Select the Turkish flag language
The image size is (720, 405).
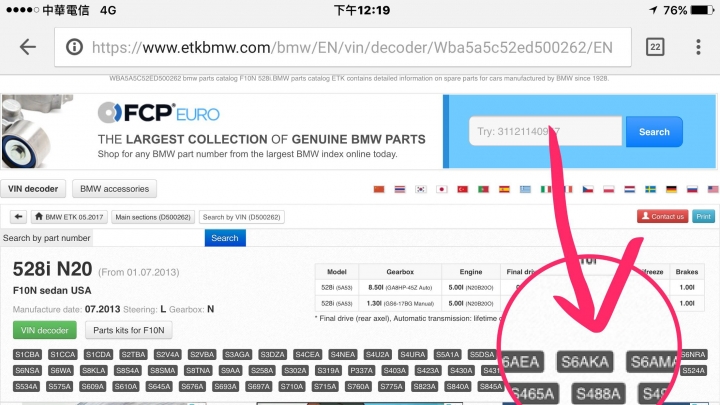(x=462, y=189)
